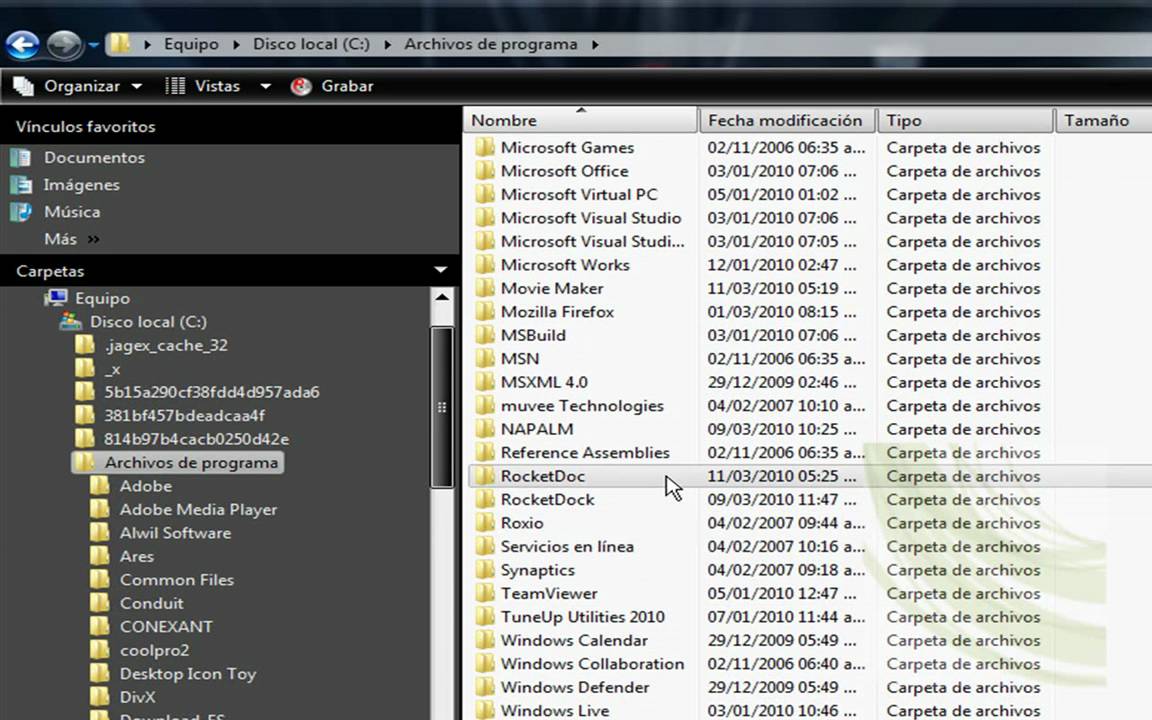The image size is (1152, 720).
Task: Select the _x folder in tree
Action: 112,369
